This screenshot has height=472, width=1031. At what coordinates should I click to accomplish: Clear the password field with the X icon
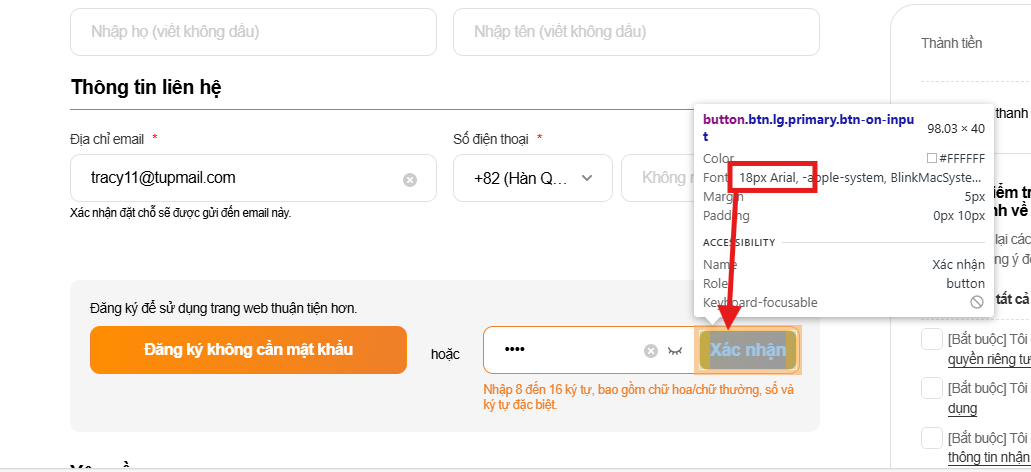pyautogui.click(x=650, y=350)
